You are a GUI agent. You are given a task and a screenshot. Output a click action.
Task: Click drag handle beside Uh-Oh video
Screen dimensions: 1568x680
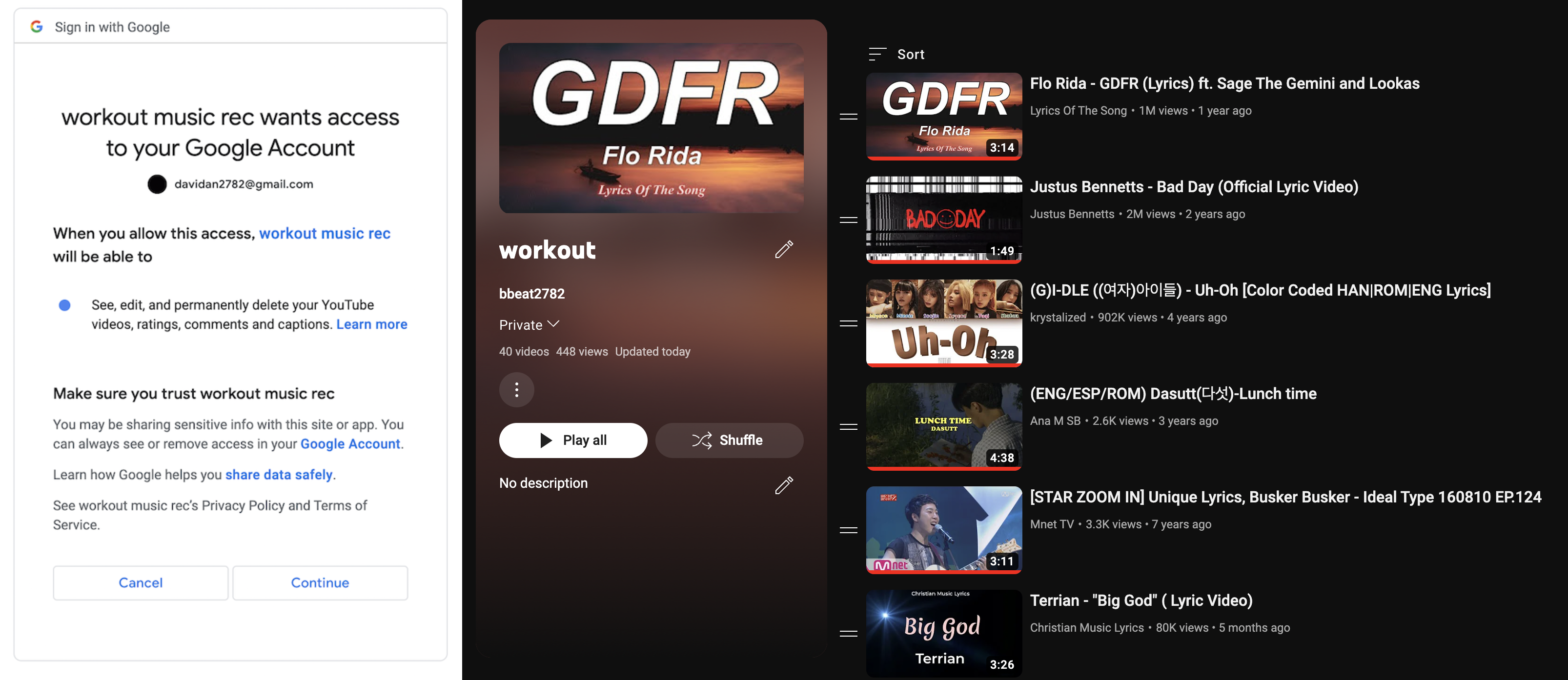tap(848, 323)
